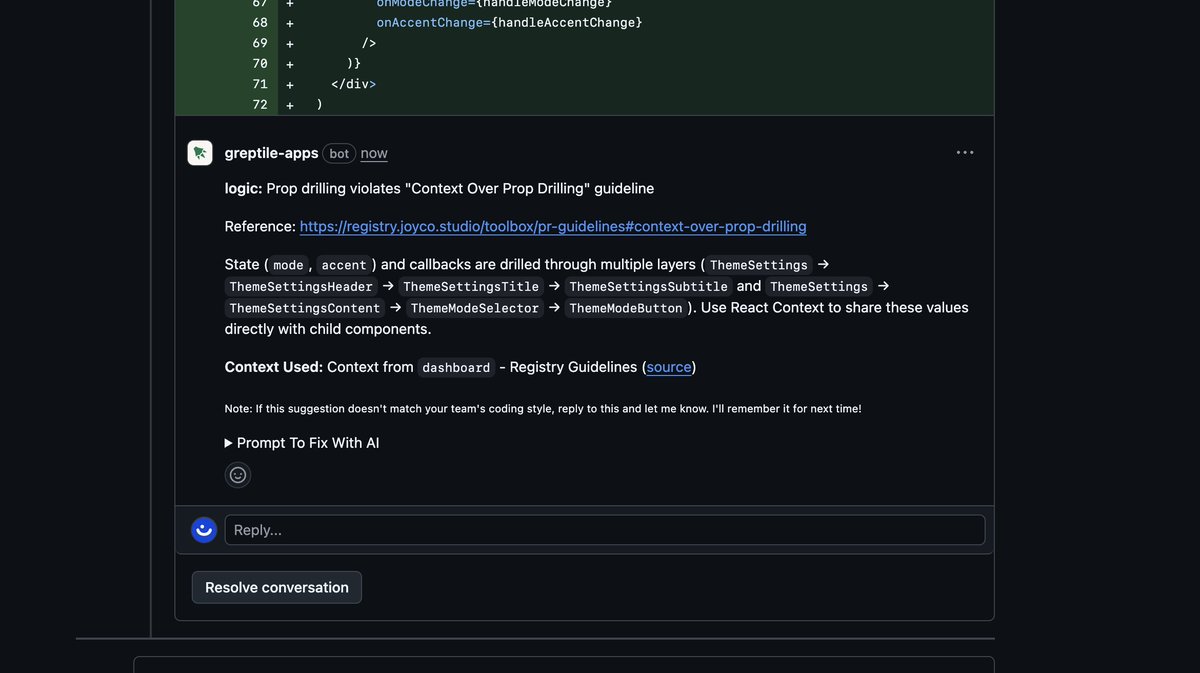The width and height of the screenshot is (1200, 673).
Task: Click diff line number 69
Action: click(x=260, y=43)
